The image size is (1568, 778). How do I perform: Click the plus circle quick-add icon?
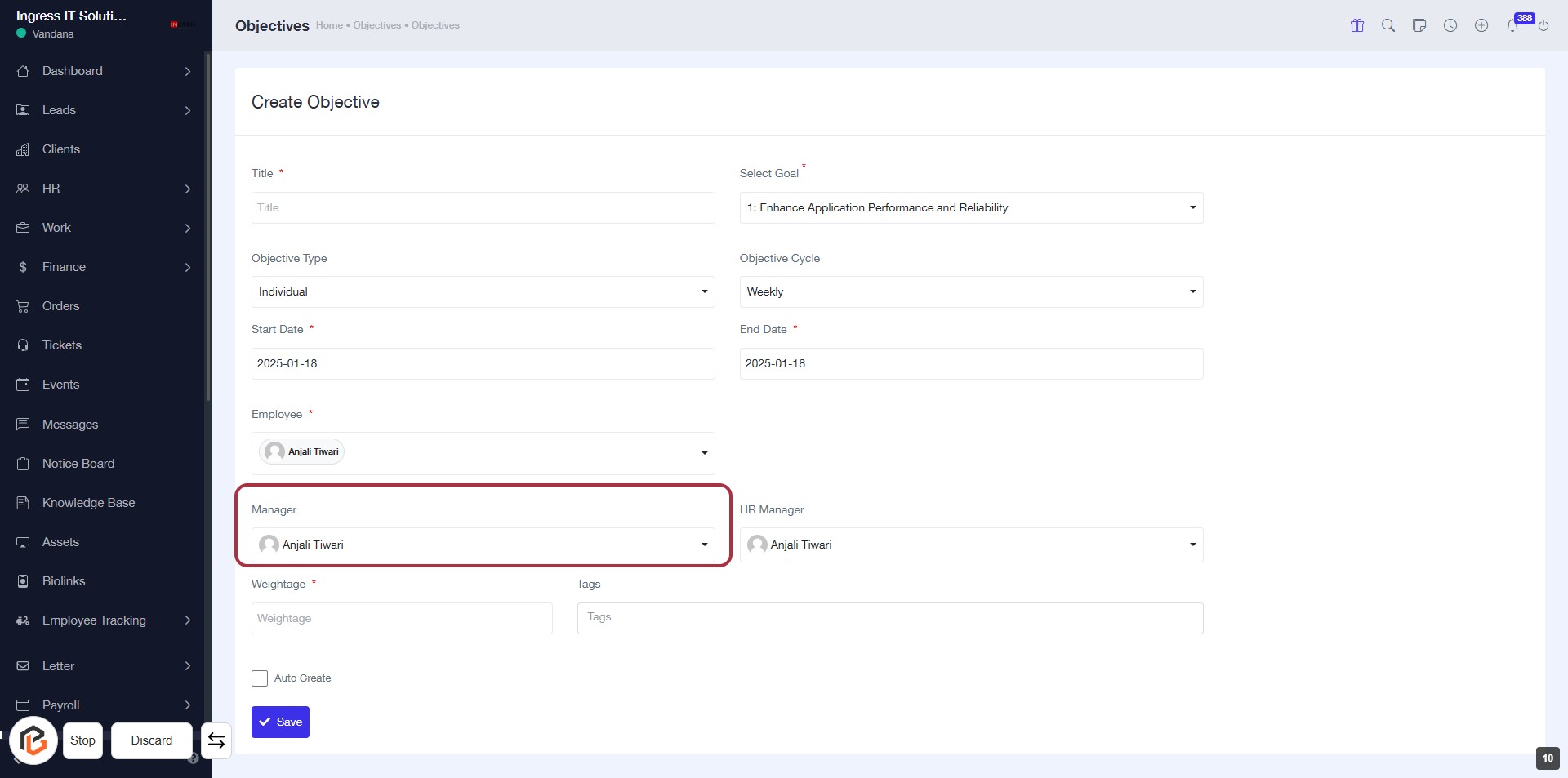tap(1481, 25)
